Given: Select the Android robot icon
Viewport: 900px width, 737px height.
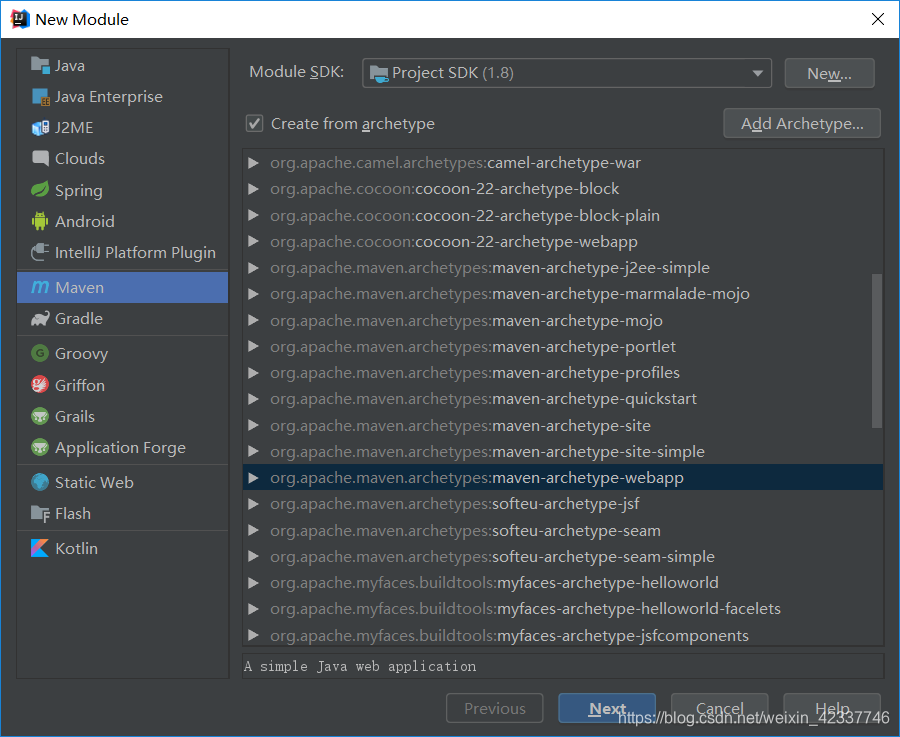Looking at the screenshot, I should (40, 221).
